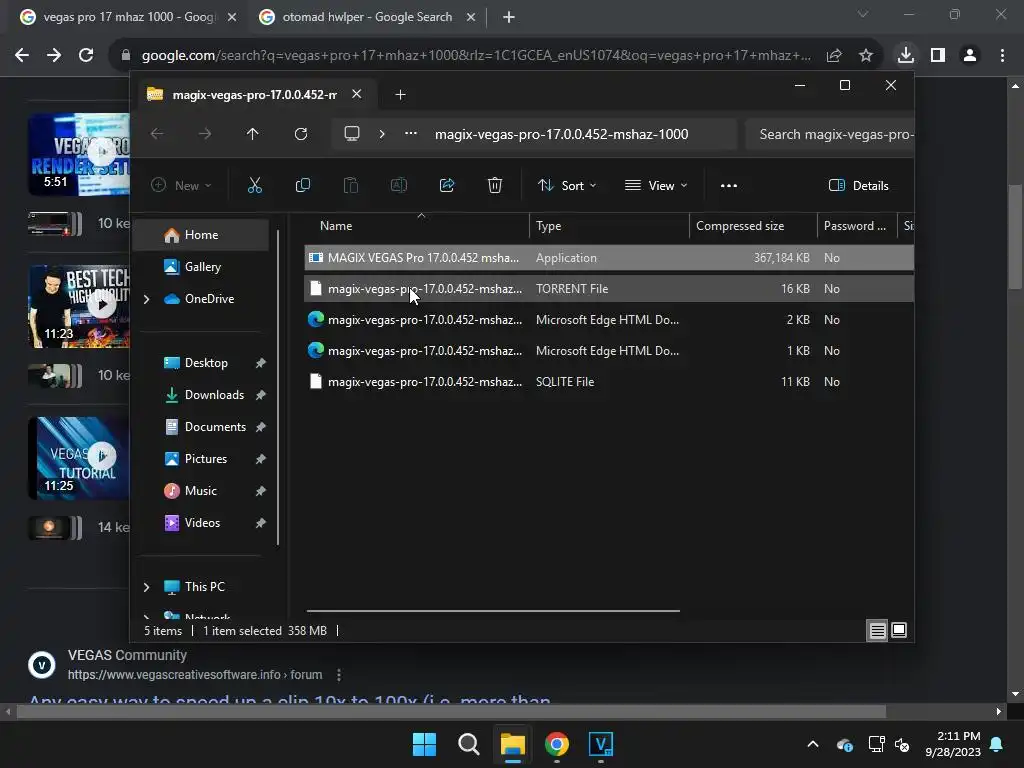Select the TORRENT File row
This screenshot has height=768, width=1024.
tap(609, 289)
